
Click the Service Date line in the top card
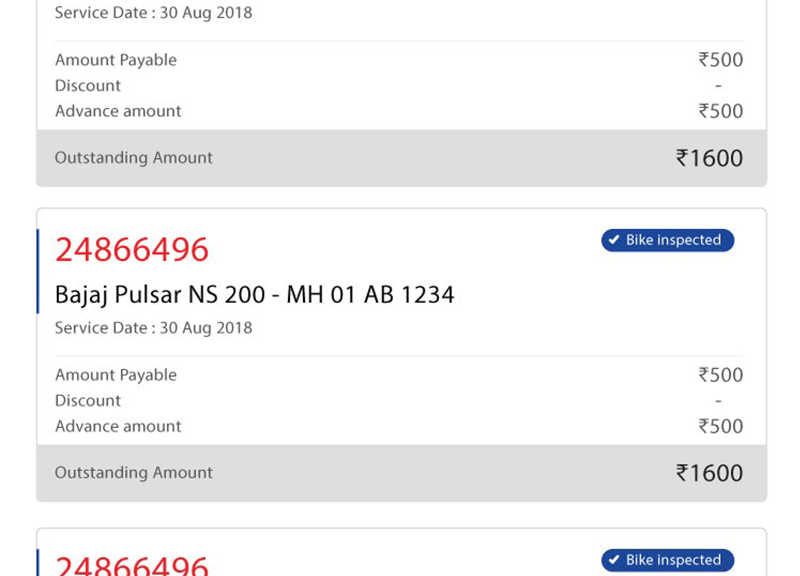154,13
